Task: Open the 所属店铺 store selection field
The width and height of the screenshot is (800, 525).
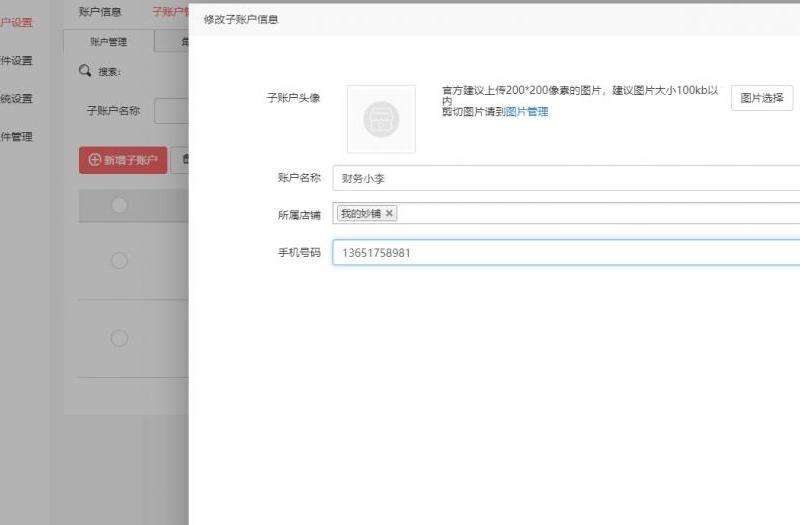Action: 590,214
